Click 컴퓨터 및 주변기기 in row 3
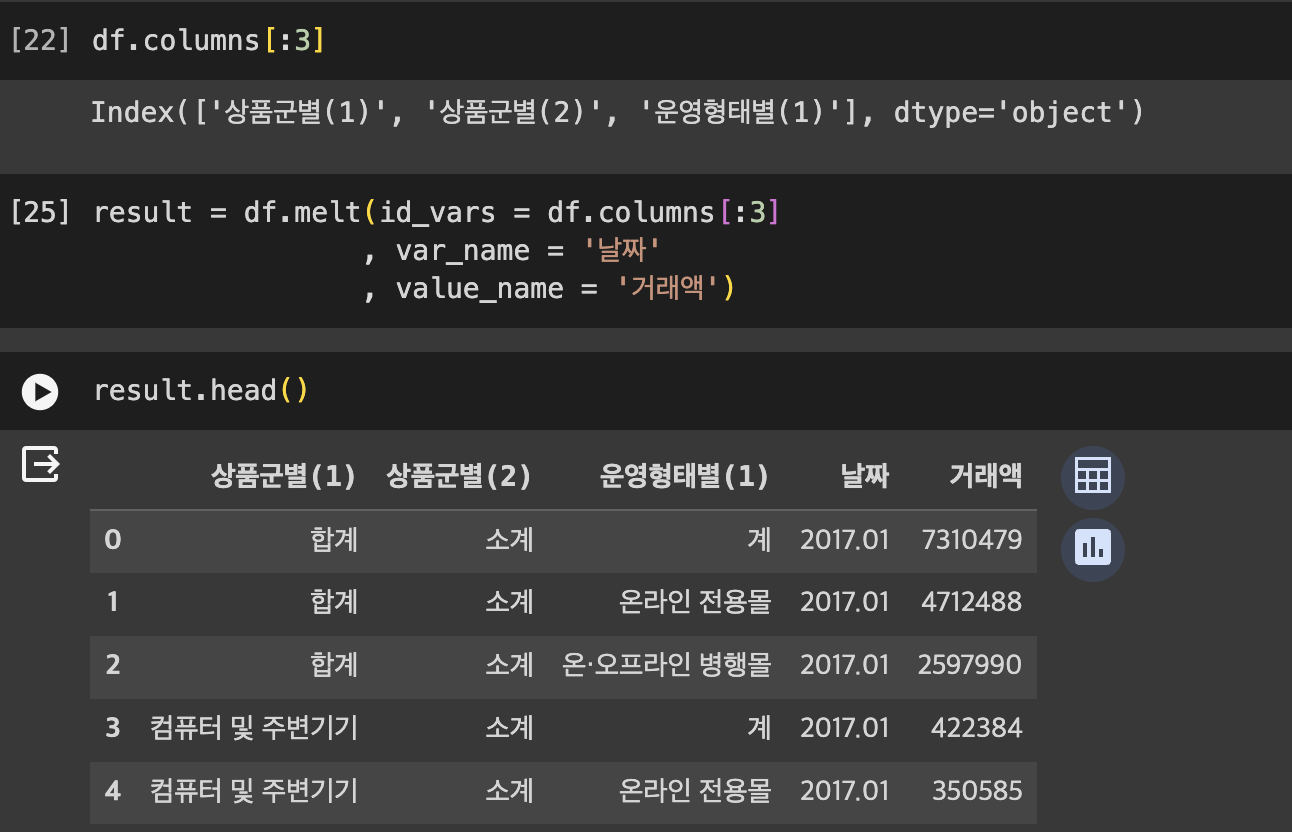Viewport: 1292px width, 832px height. (x=254, y=728)
